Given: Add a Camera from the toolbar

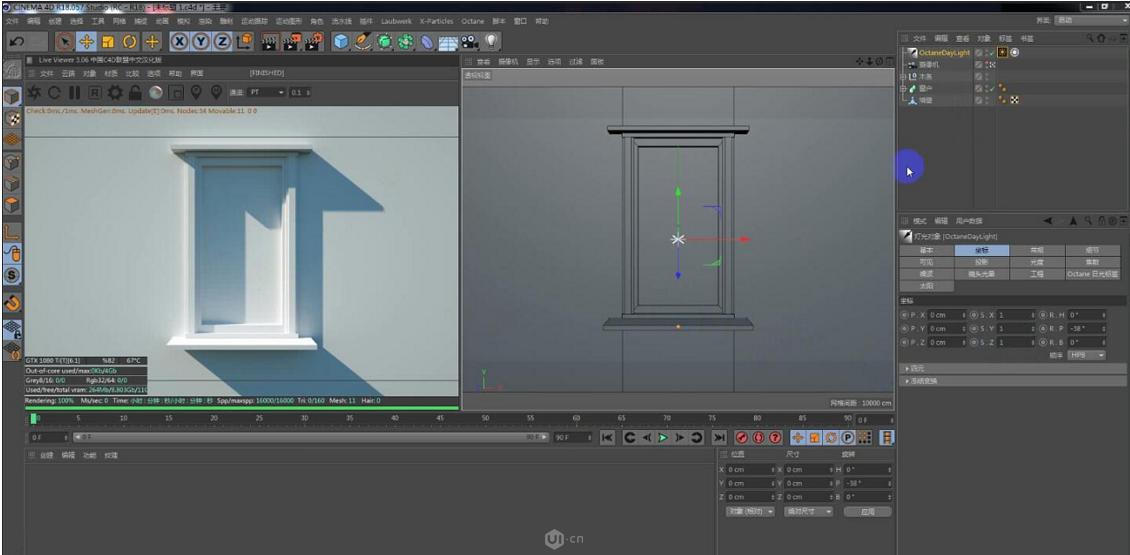Looking at the screenshot, I should click(471, 42).
